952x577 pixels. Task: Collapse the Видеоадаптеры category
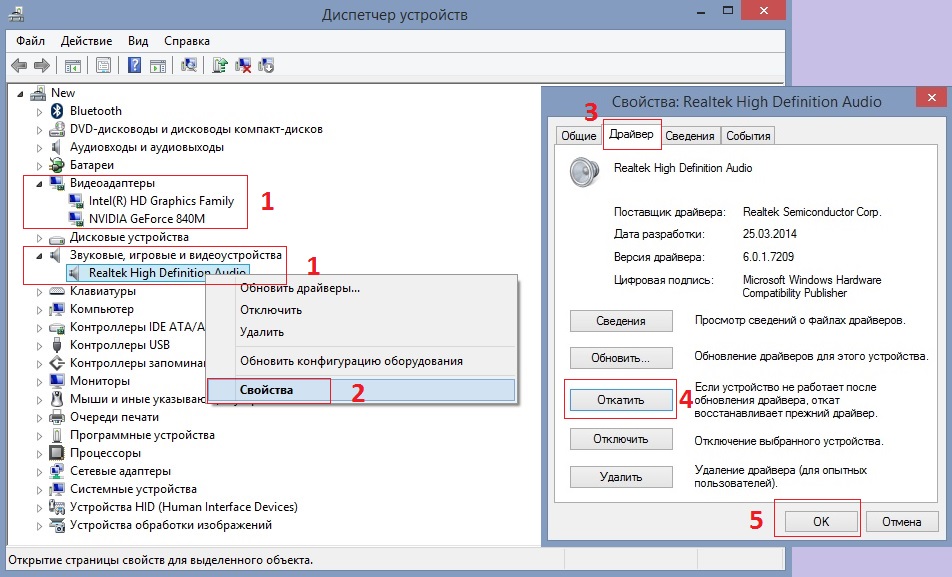(x=39, y=183)
